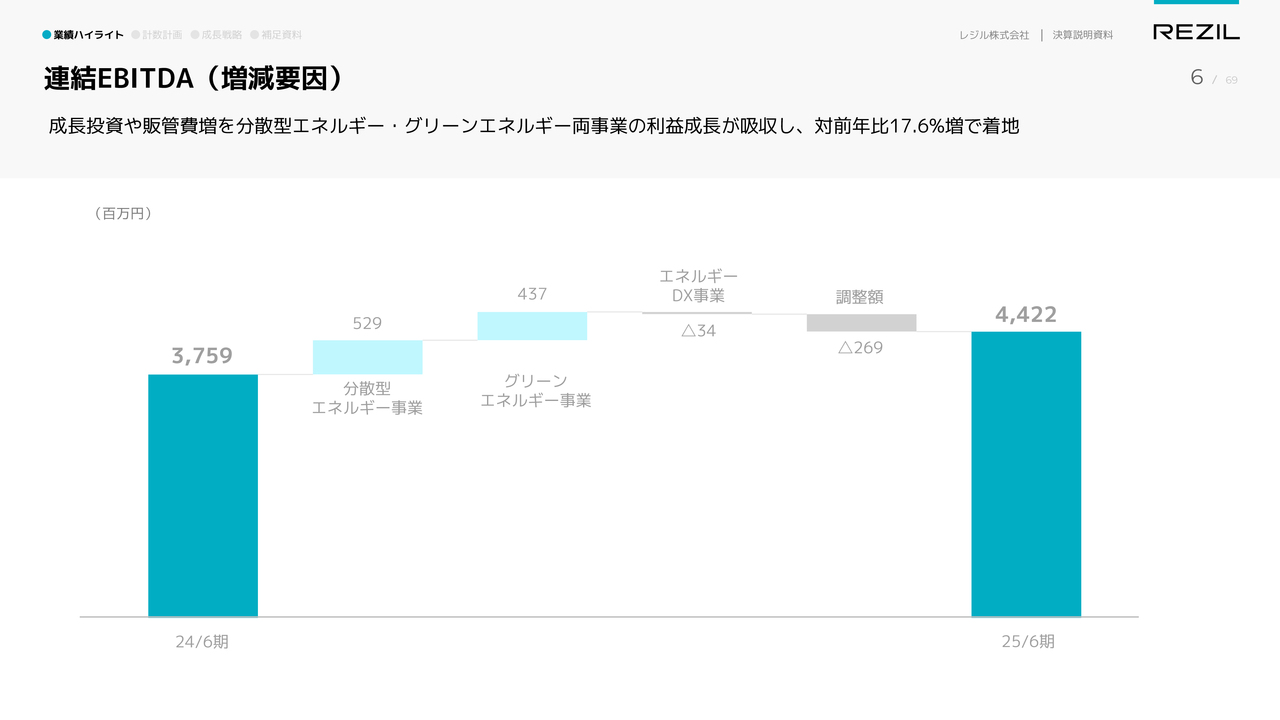
Task: Click the blue dot beside 業績ハイライト
Action: 47,35
